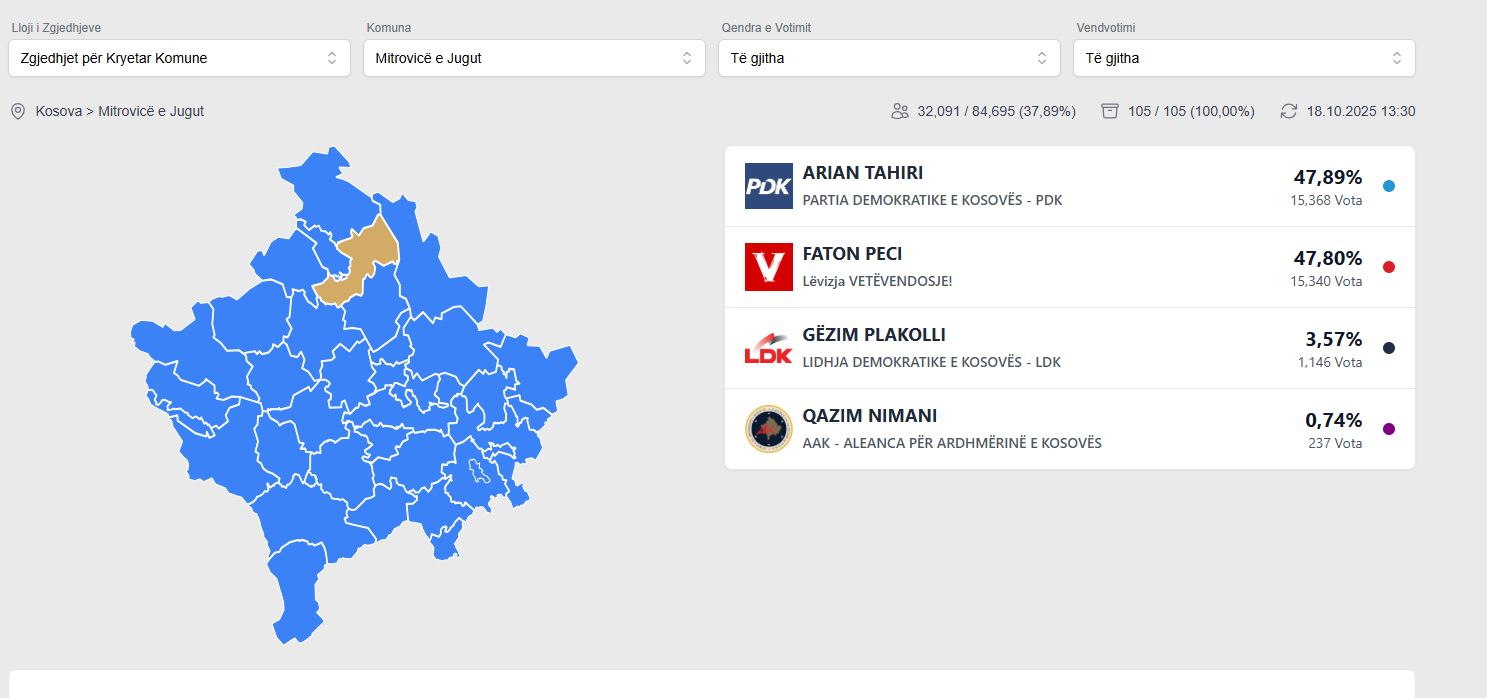The width and height of the screenshot is (1487, 698).
Task: Select the FATON PECI candidate name
Action: pos(852,254)
